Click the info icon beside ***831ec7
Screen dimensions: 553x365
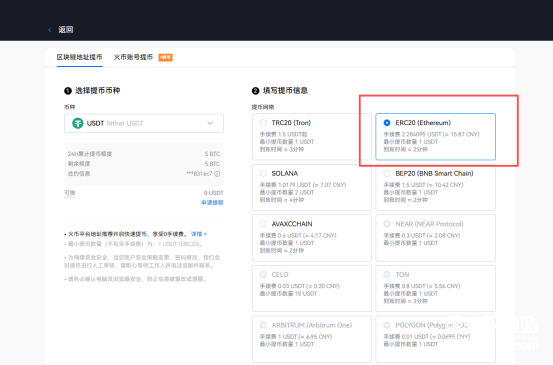click(x=217, y=174)
